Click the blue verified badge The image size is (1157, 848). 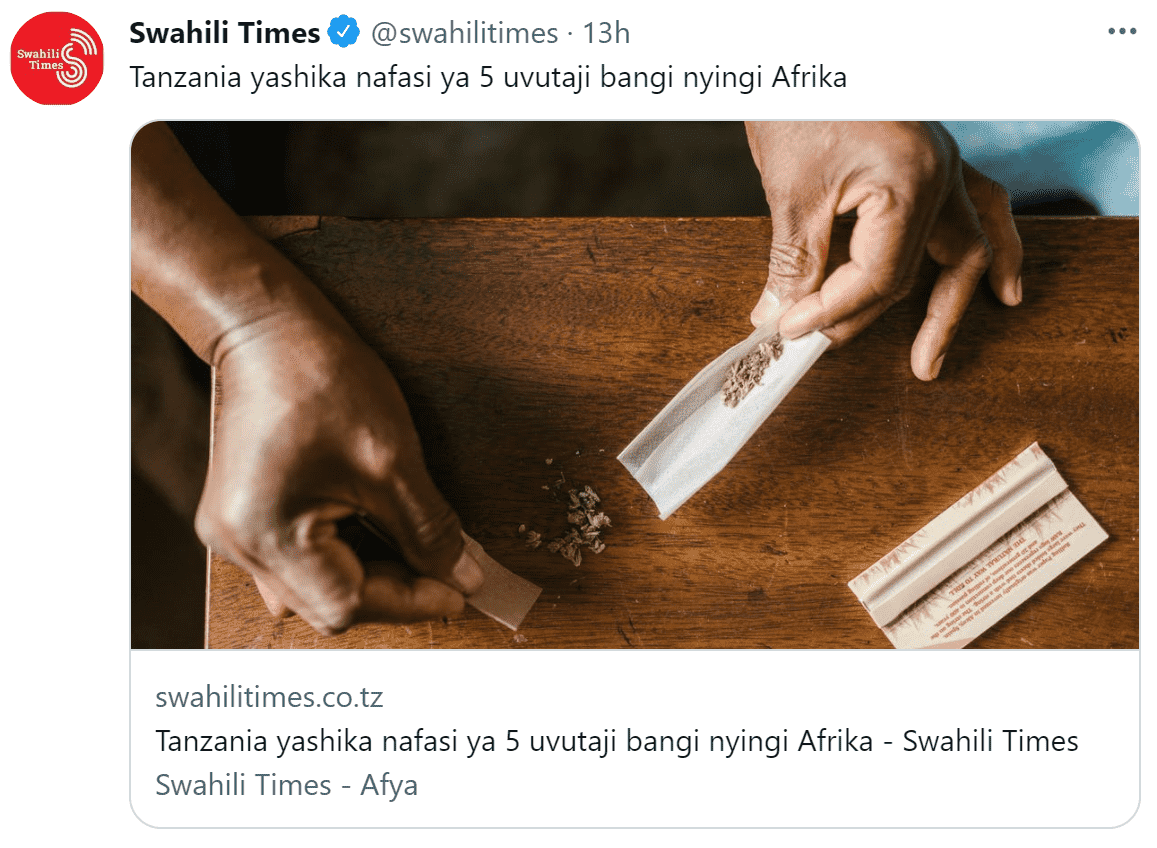point(343,32)
